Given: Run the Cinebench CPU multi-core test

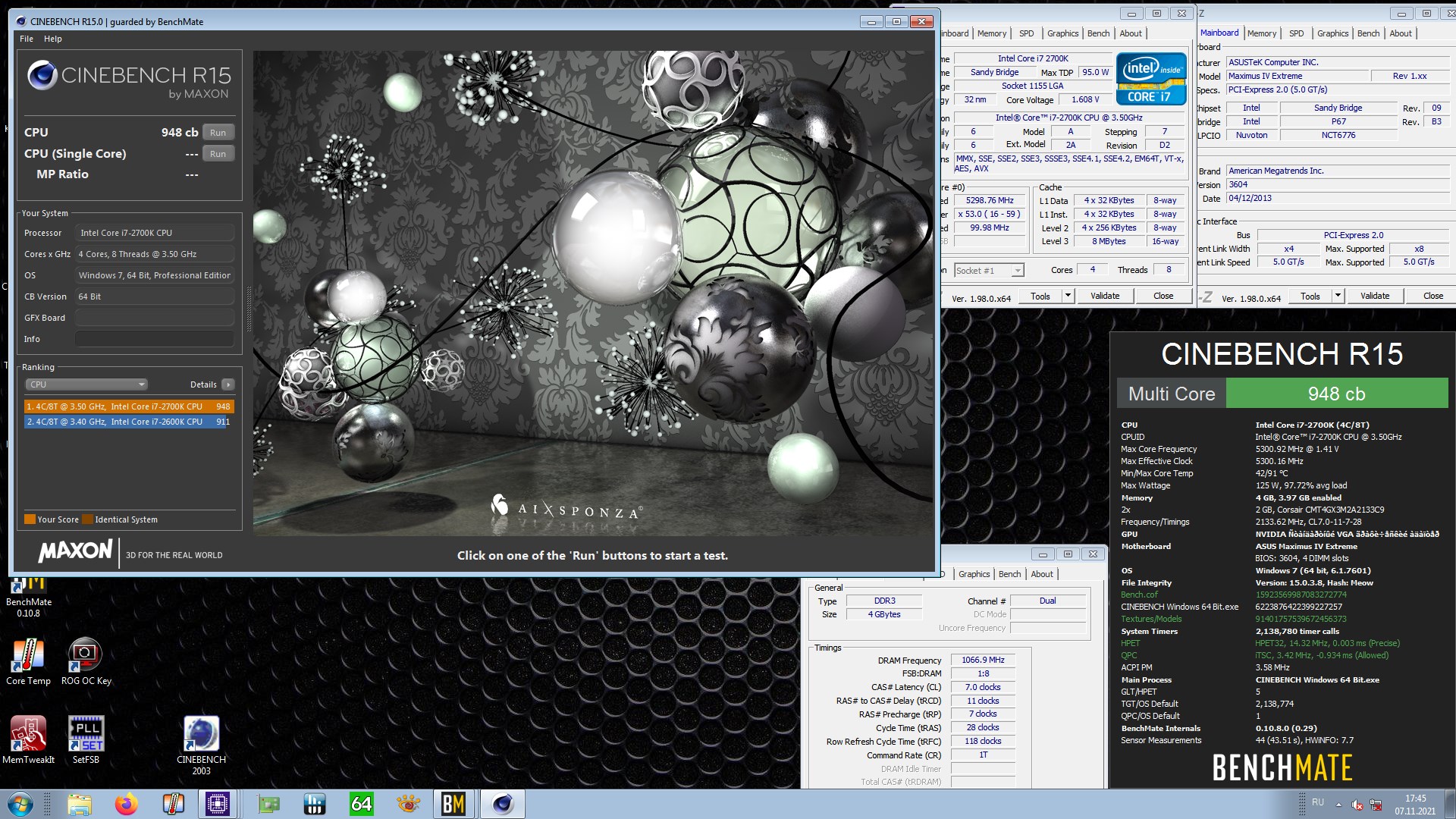Looking at the screenshot, I should tap(218, 133).
